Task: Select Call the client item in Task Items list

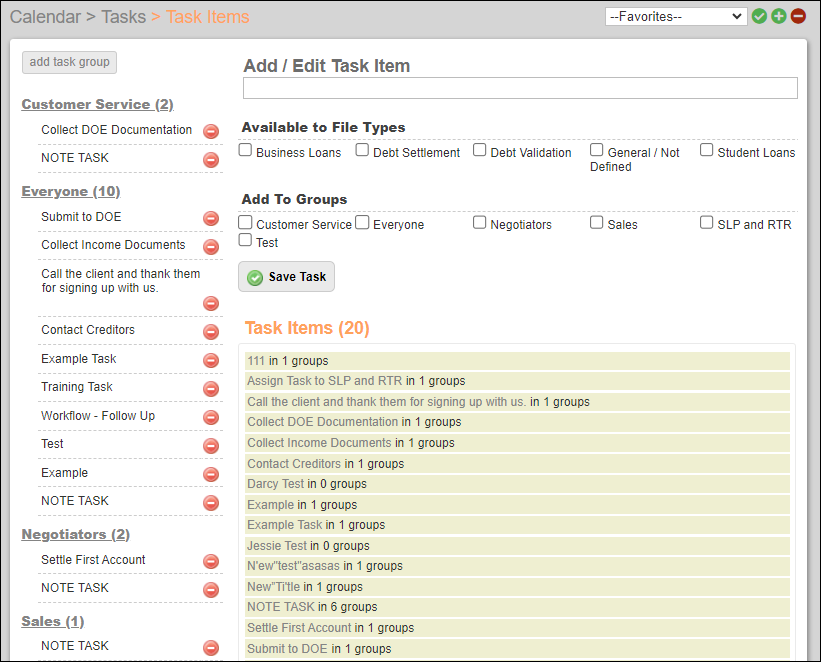Action: pyautogui.click(x=517, y=402)
